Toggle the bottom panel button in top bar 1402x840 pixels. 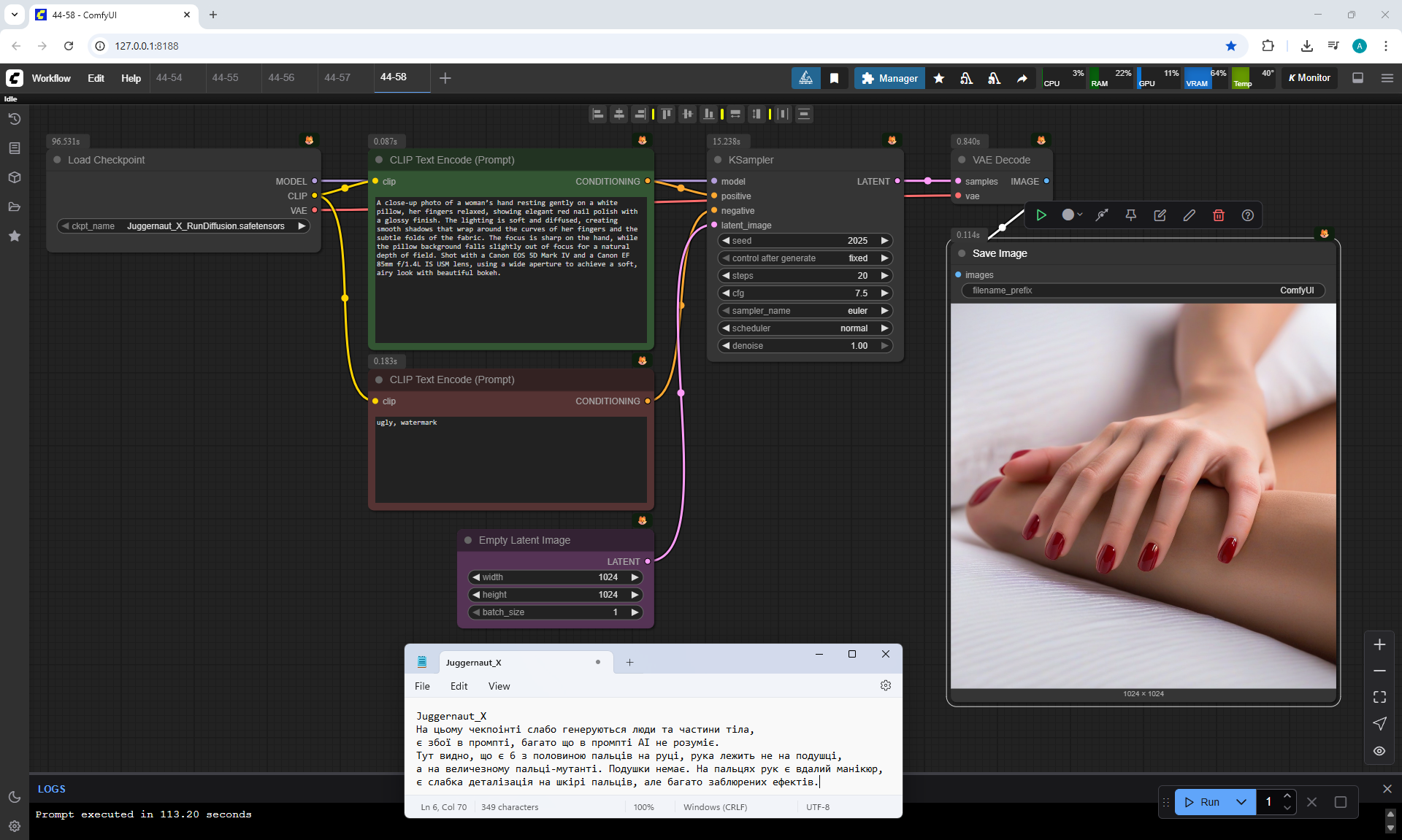click(x=1357, y=78)
